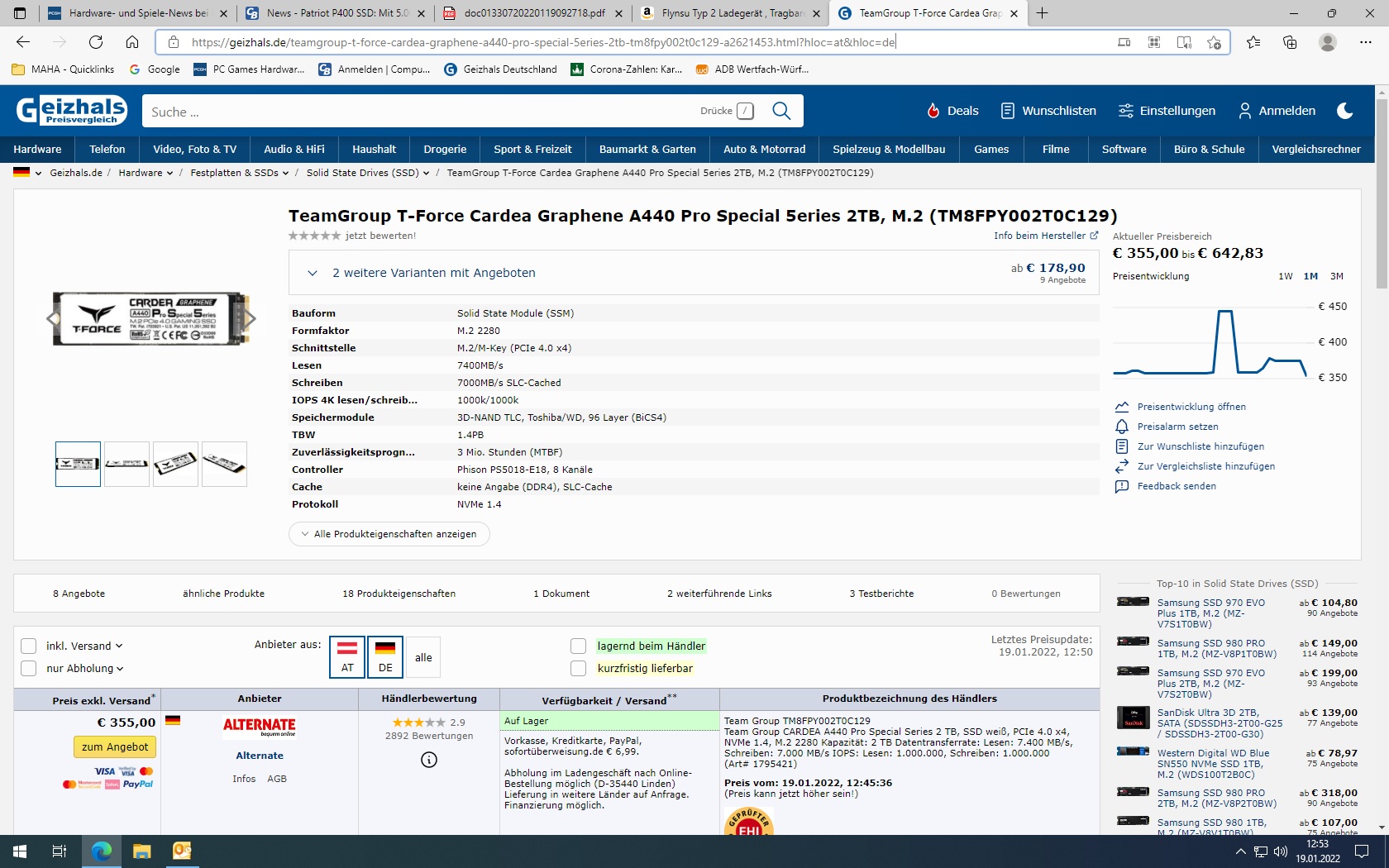The image size is (1389, 868).
Task: Open browser profile avatar
Action: coord(1328,42)
